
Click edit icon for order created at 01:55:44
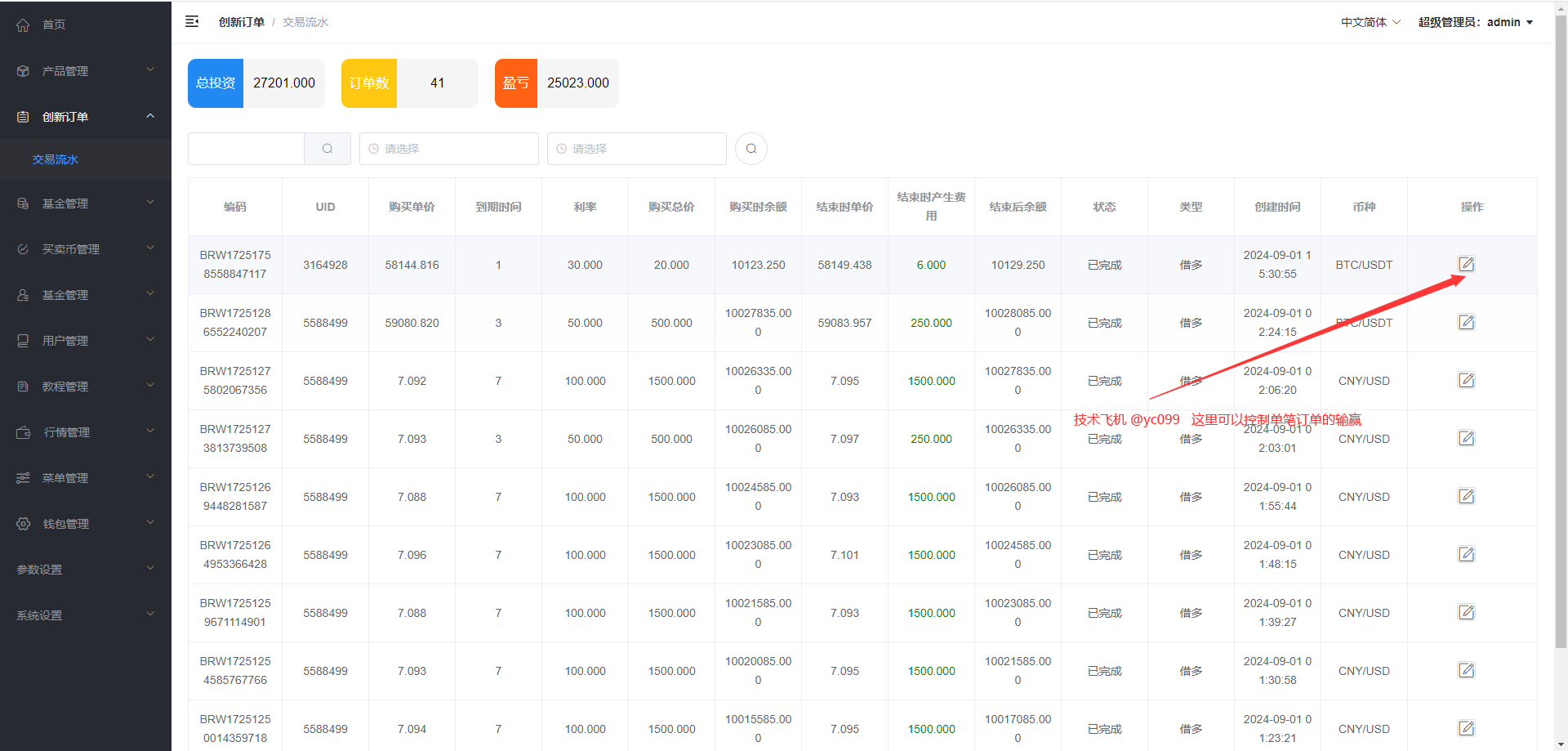click(1466, 496)
